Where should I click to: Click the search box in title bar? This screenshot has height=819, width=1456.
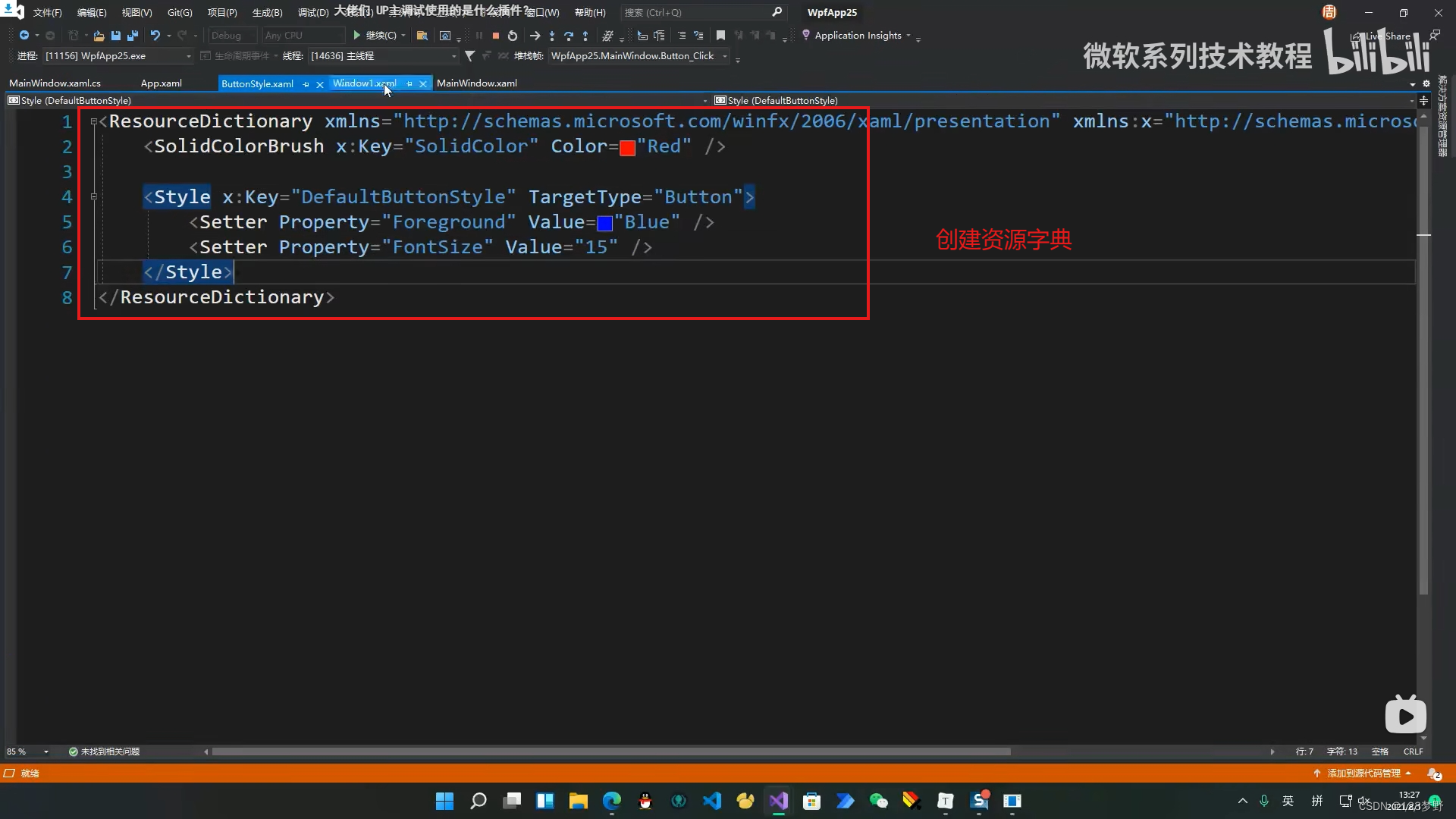(x=696, y=13)
